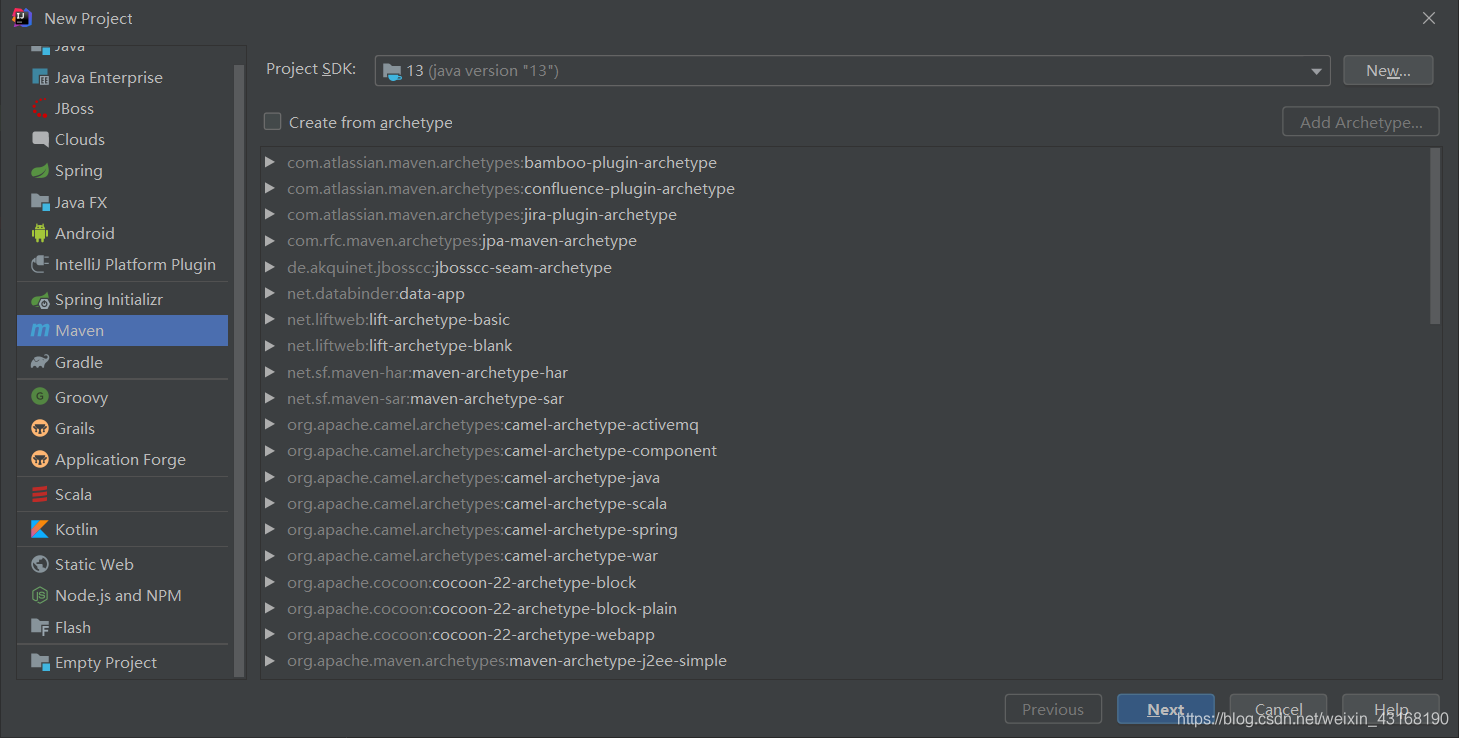Choose Kotlin project type label
Screen dimensions: 1459x738
point(76,529)
